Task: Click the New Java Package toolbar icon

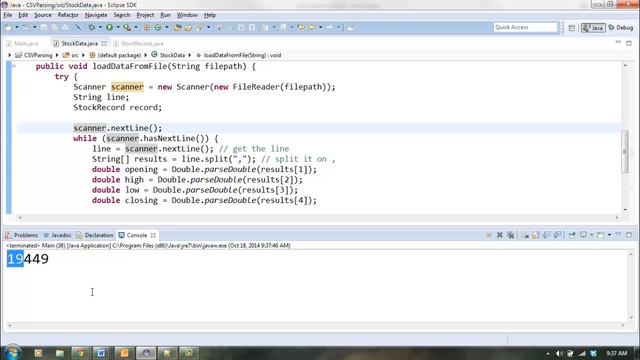Action: pos(147,27)
